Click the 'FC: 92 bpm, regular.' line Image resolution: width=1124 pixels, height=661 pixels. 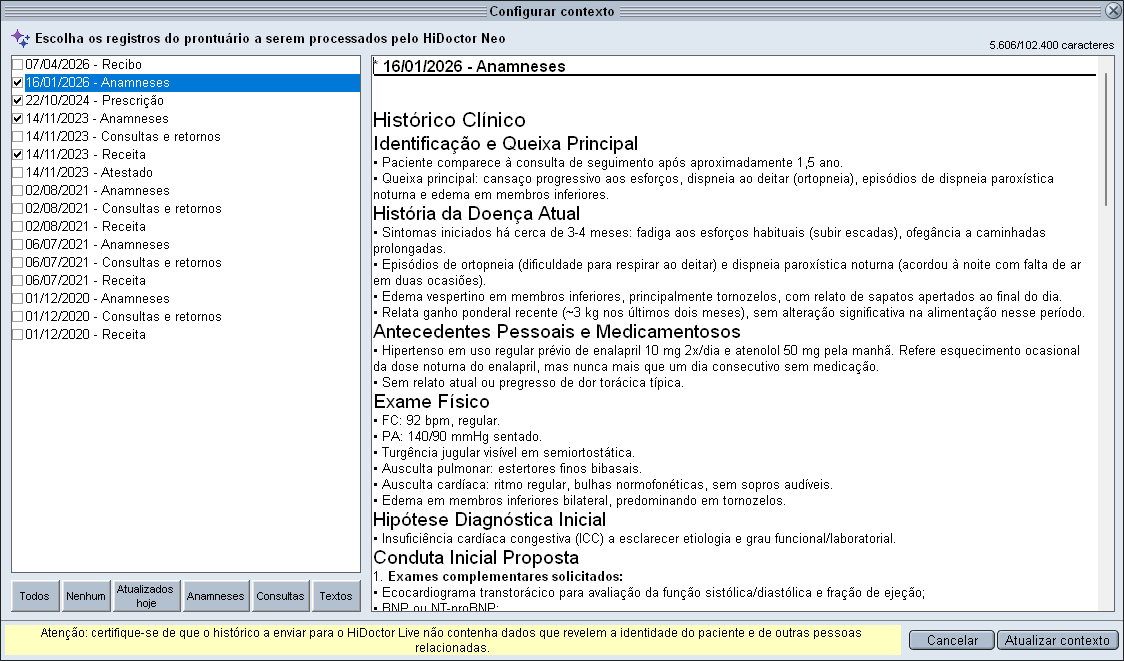point(441,421)
